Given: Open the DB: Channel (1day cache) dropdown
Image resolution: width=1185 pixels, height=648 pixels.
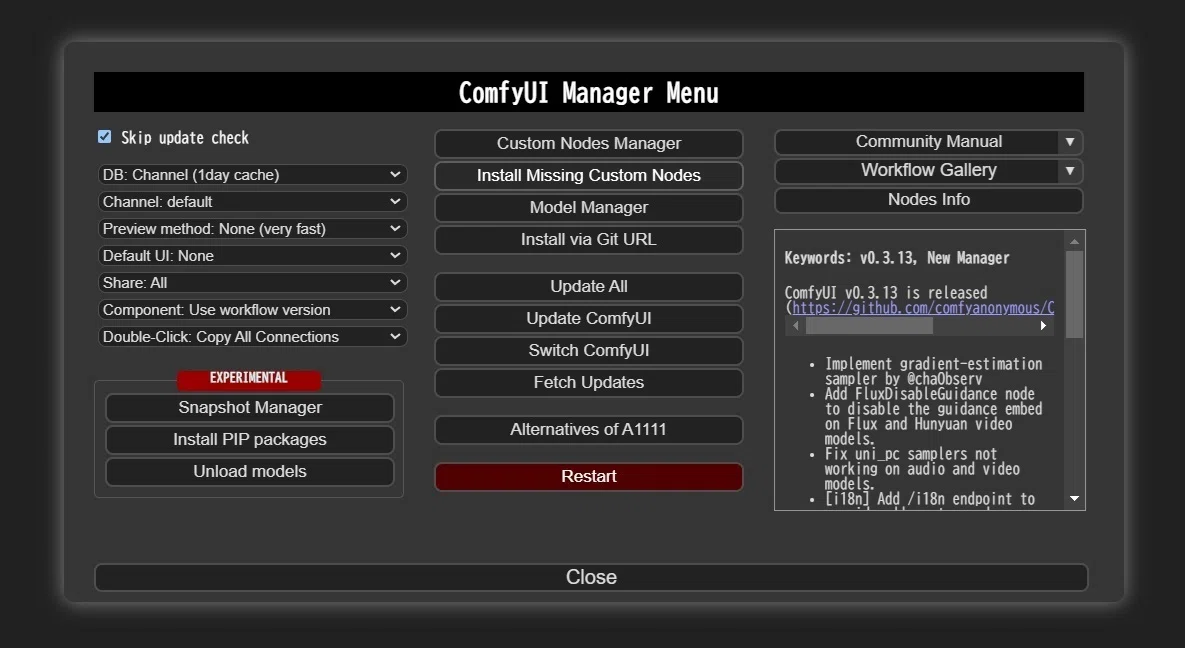Looking at the screenshot, I should (x=252, y=175).
